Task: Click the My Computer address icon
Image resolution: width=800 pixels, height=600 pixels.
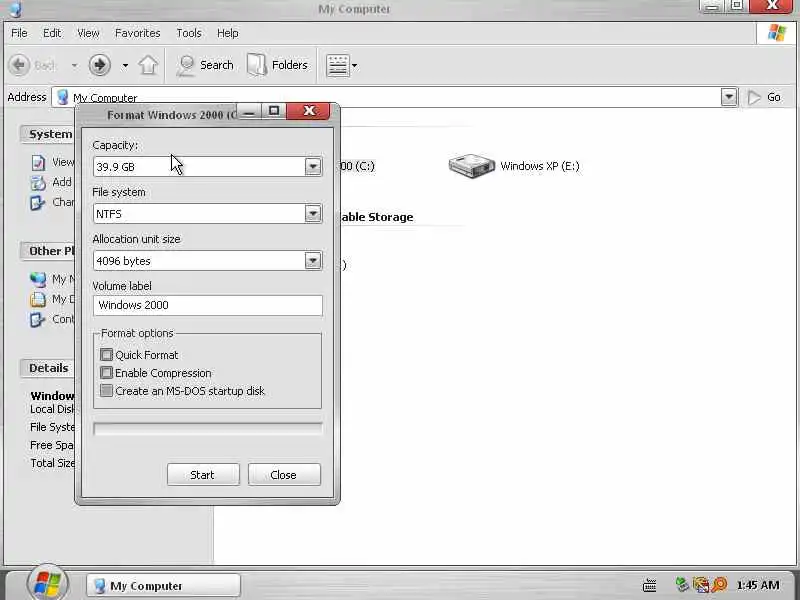Action: [x=62, y=97]
